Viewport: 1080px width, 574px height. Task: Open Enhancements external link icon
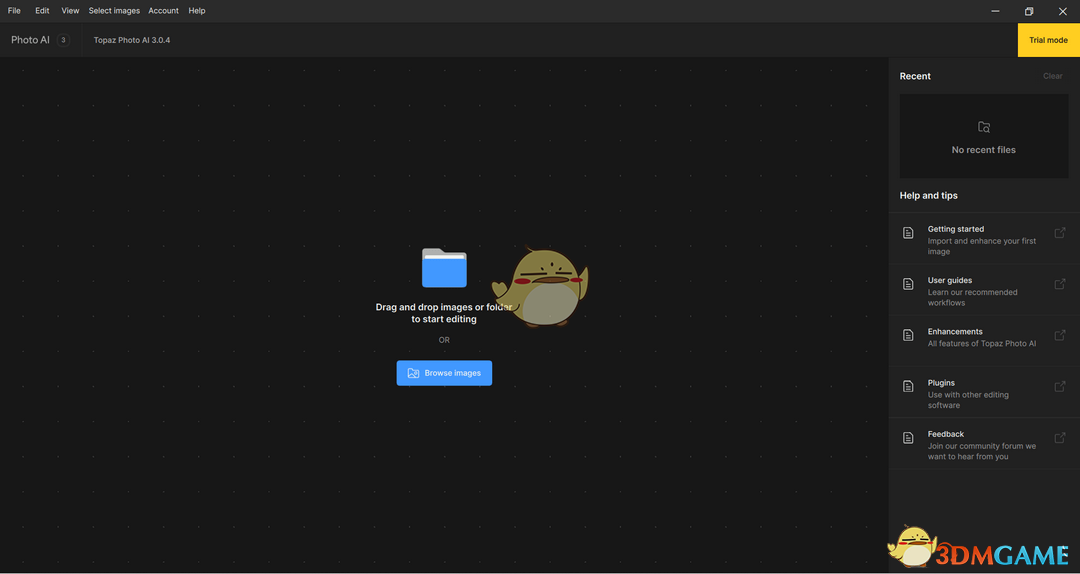1060,335
